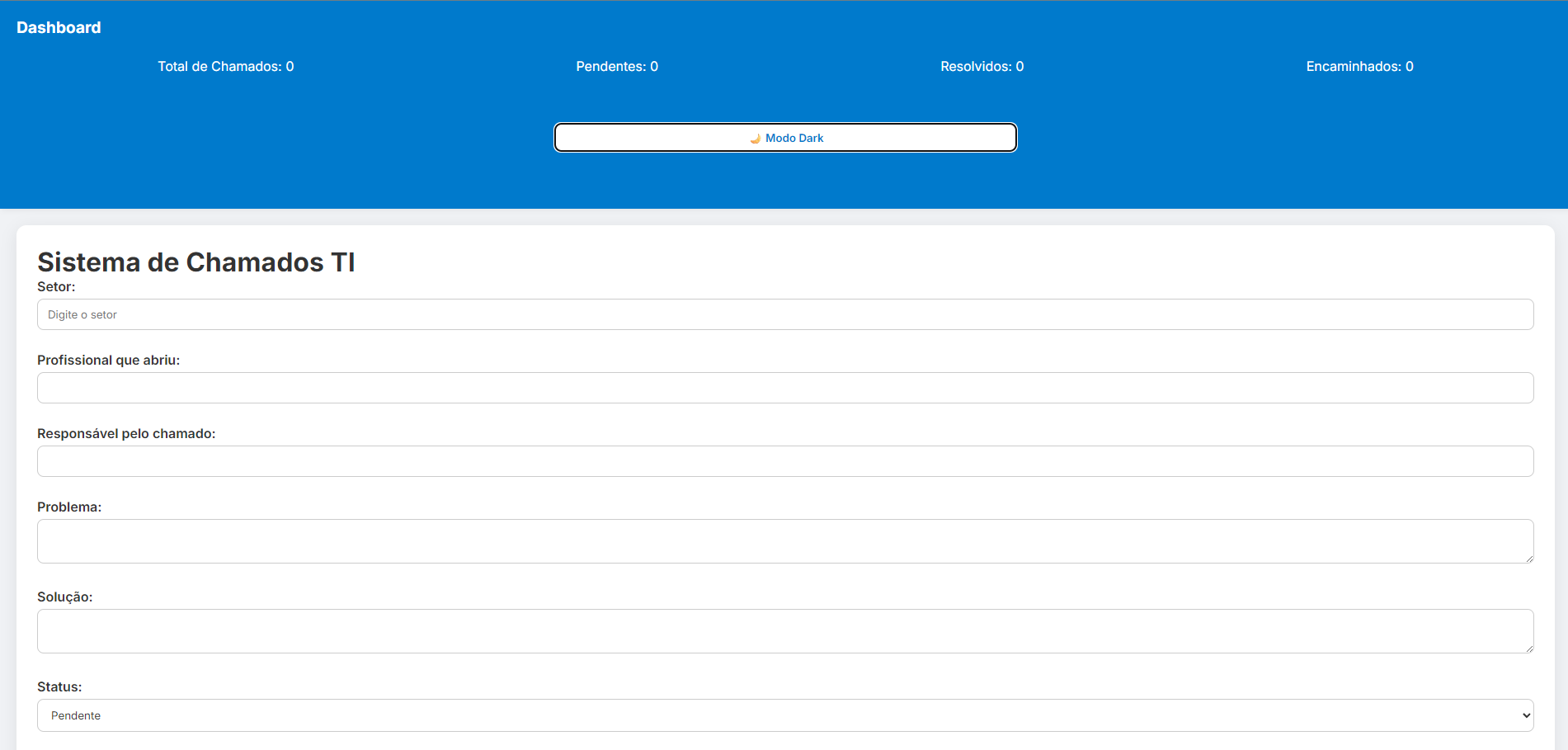This screenshot has width=1568, height=750.
Task: Click inside the Setor input field
Action: click(x=784, y=314)
